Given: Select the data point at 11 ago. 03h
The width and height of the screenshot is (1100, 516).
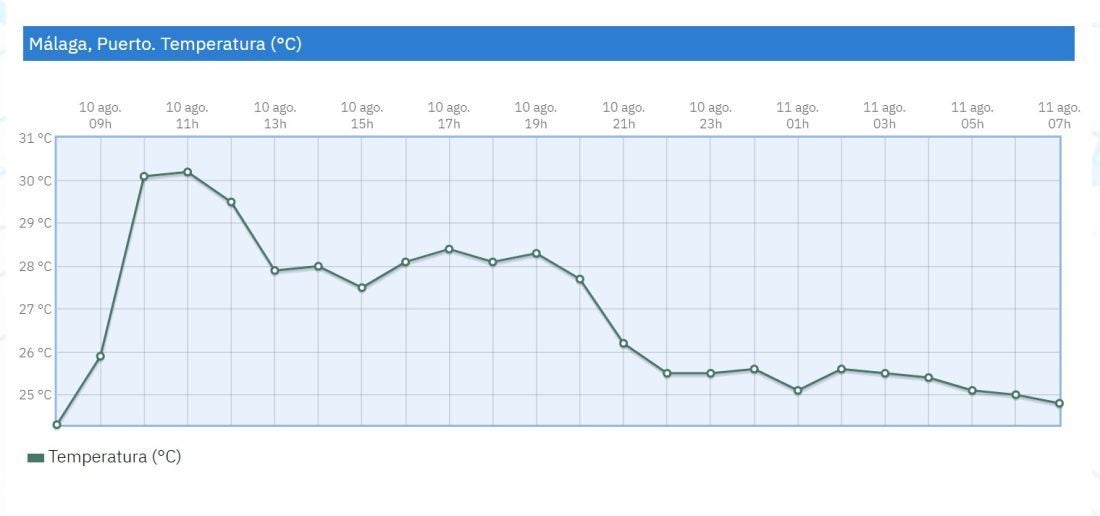Looking at the screenshot, I should tap(884, 373).
